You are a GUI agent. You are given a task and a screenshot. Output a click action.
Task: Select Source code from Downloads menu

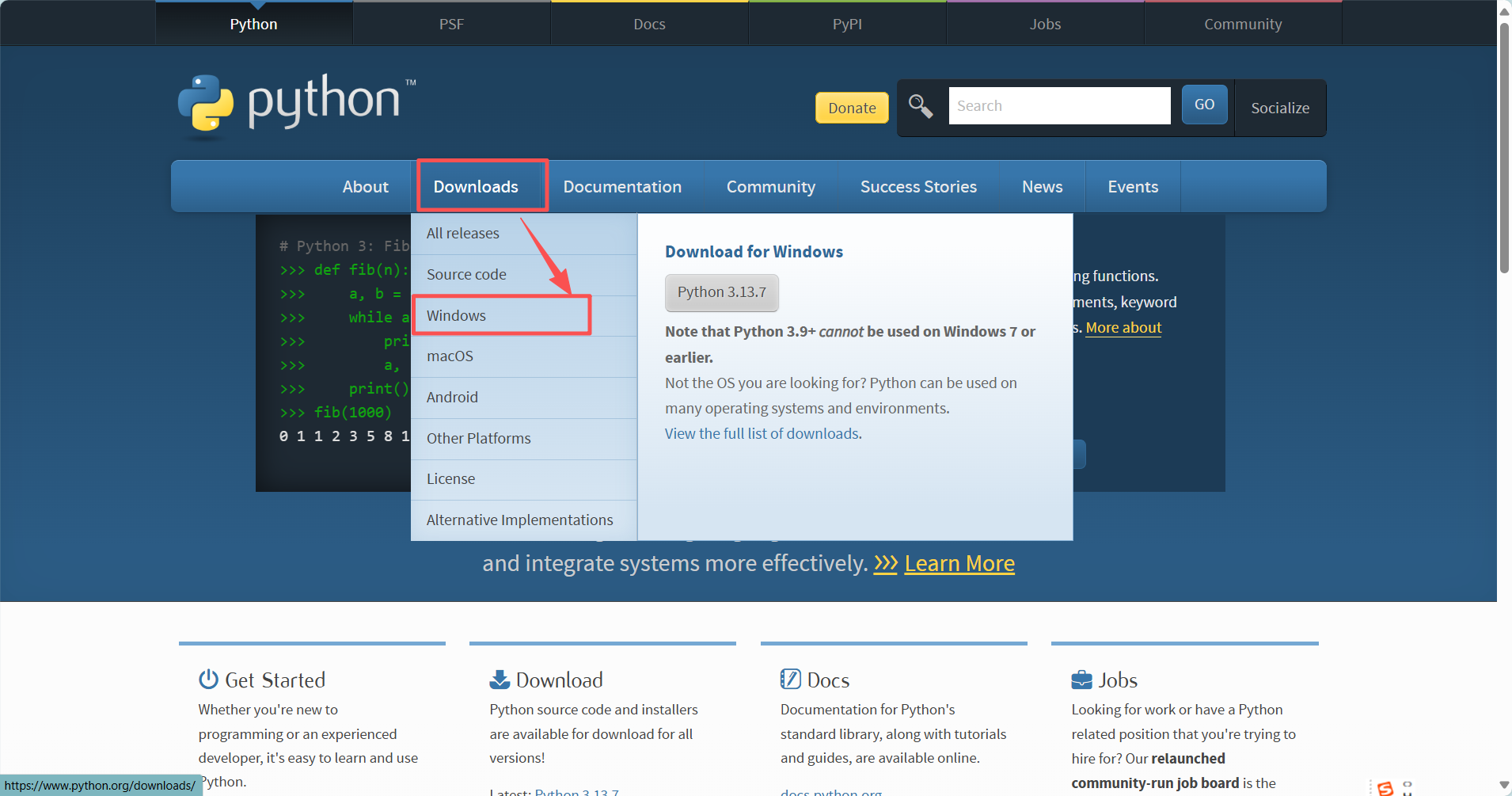pos(524,275)
